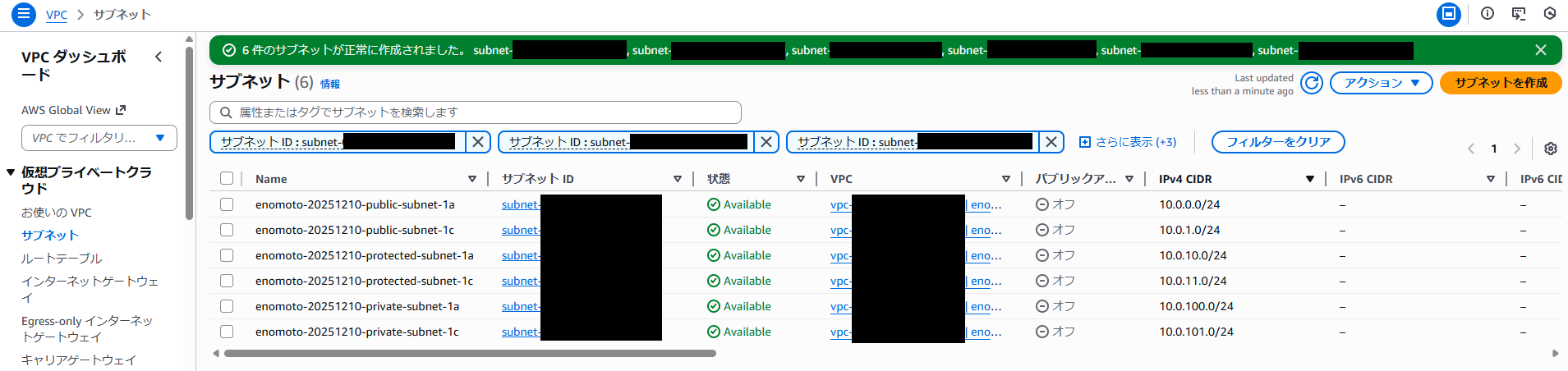Sort by the Subnet ID column arrow
Screen dimensions: 1568x371
click(x=678, y=179)
